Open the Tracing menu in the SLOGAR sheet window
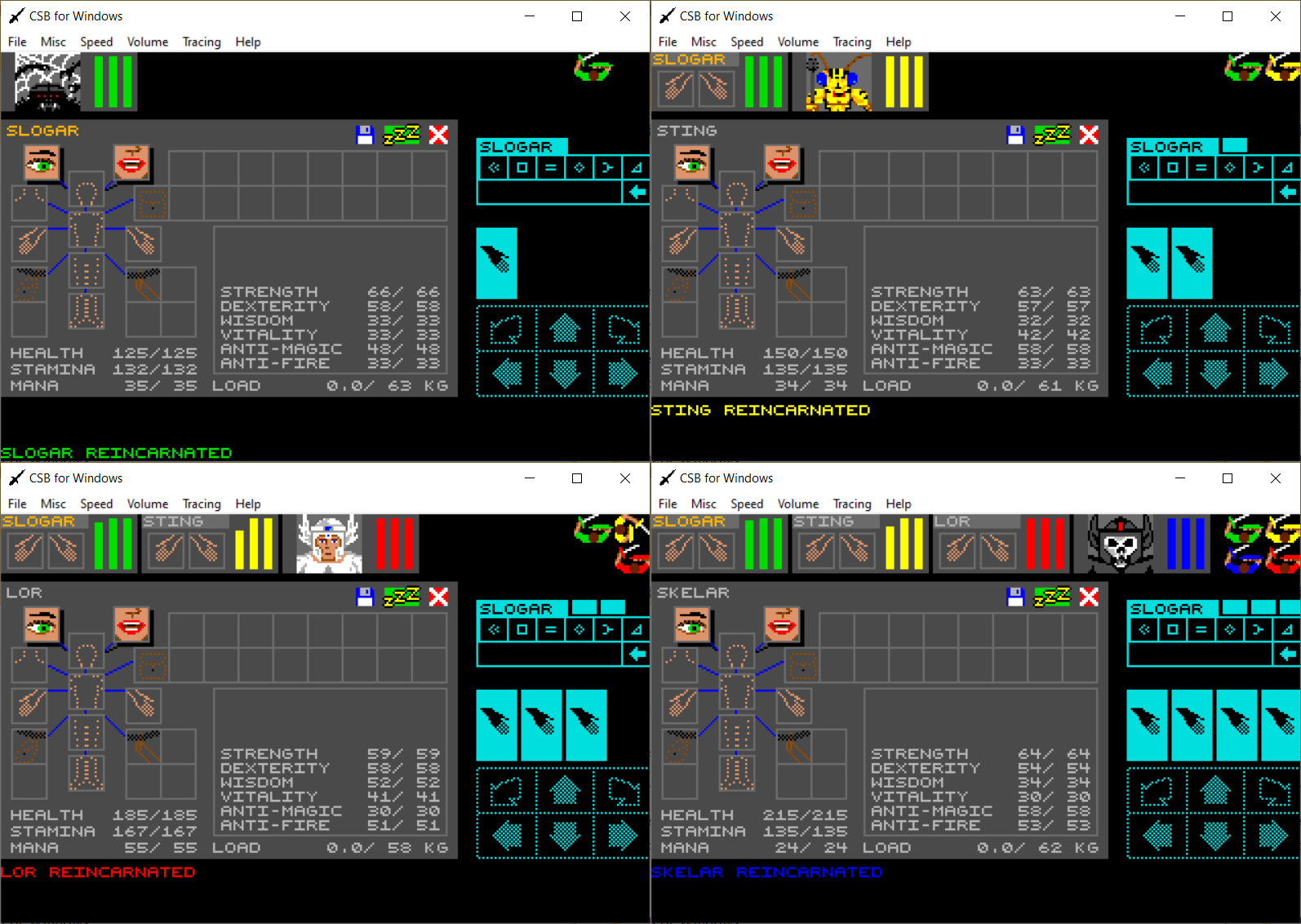 click(x=202, y=42)
